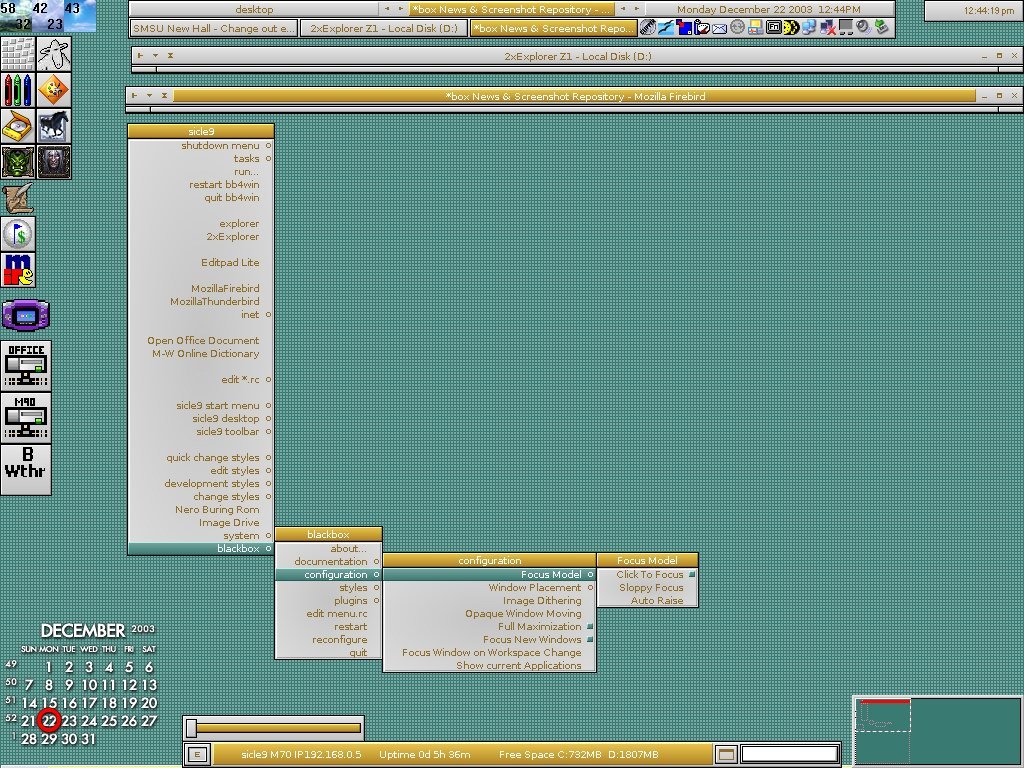Launch the sheep cartoon icon
This screenshot has height=768, width=1024.
(x=54, y=54)
